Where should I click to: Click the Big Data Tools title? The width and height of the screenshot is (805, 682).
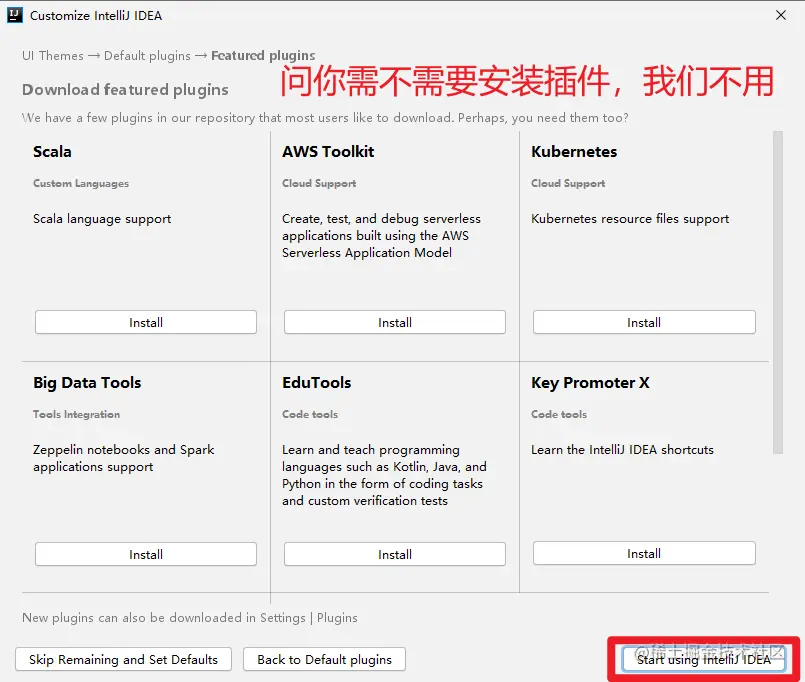point(87,383)
